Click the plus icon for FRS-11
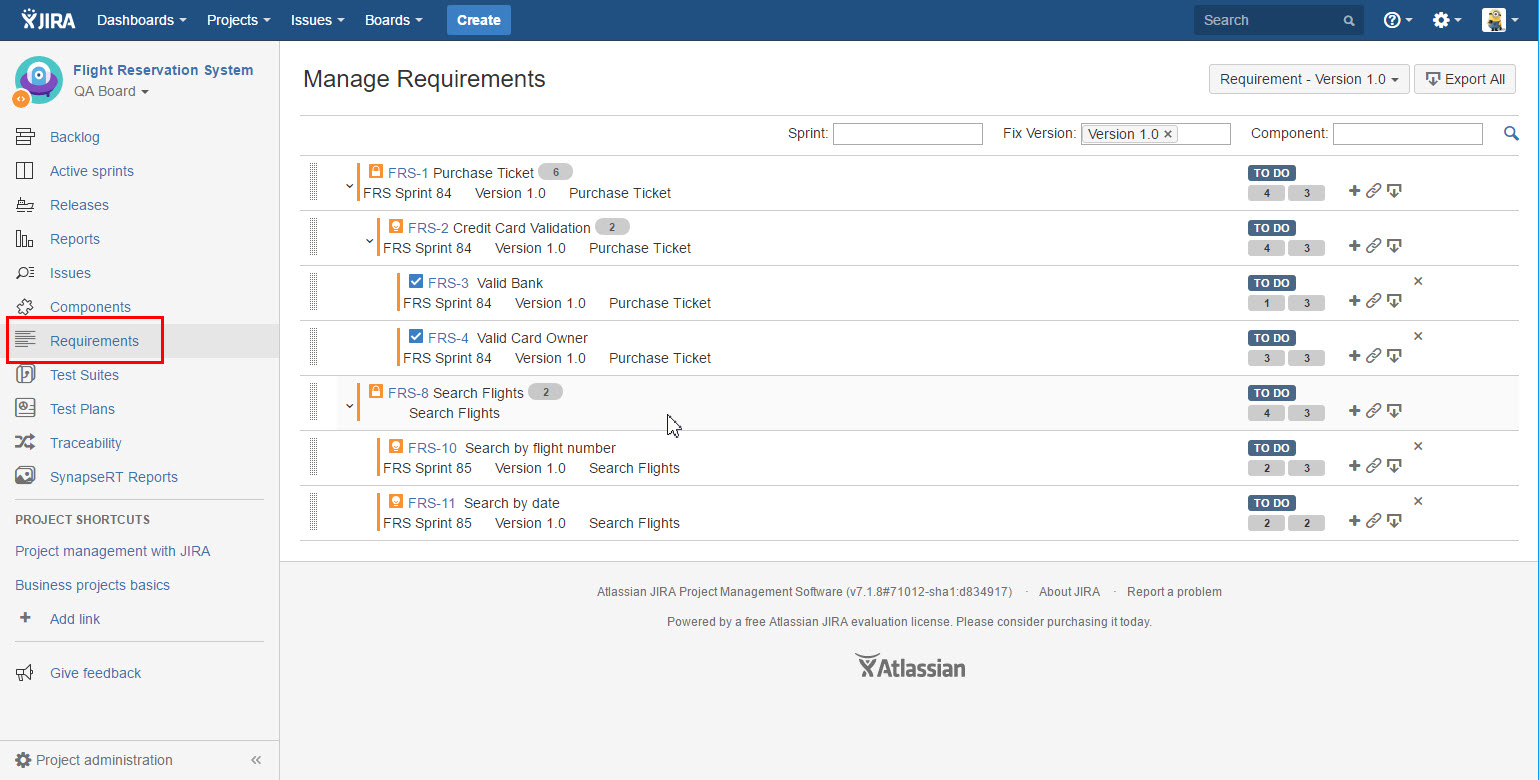 (1354, 521)
